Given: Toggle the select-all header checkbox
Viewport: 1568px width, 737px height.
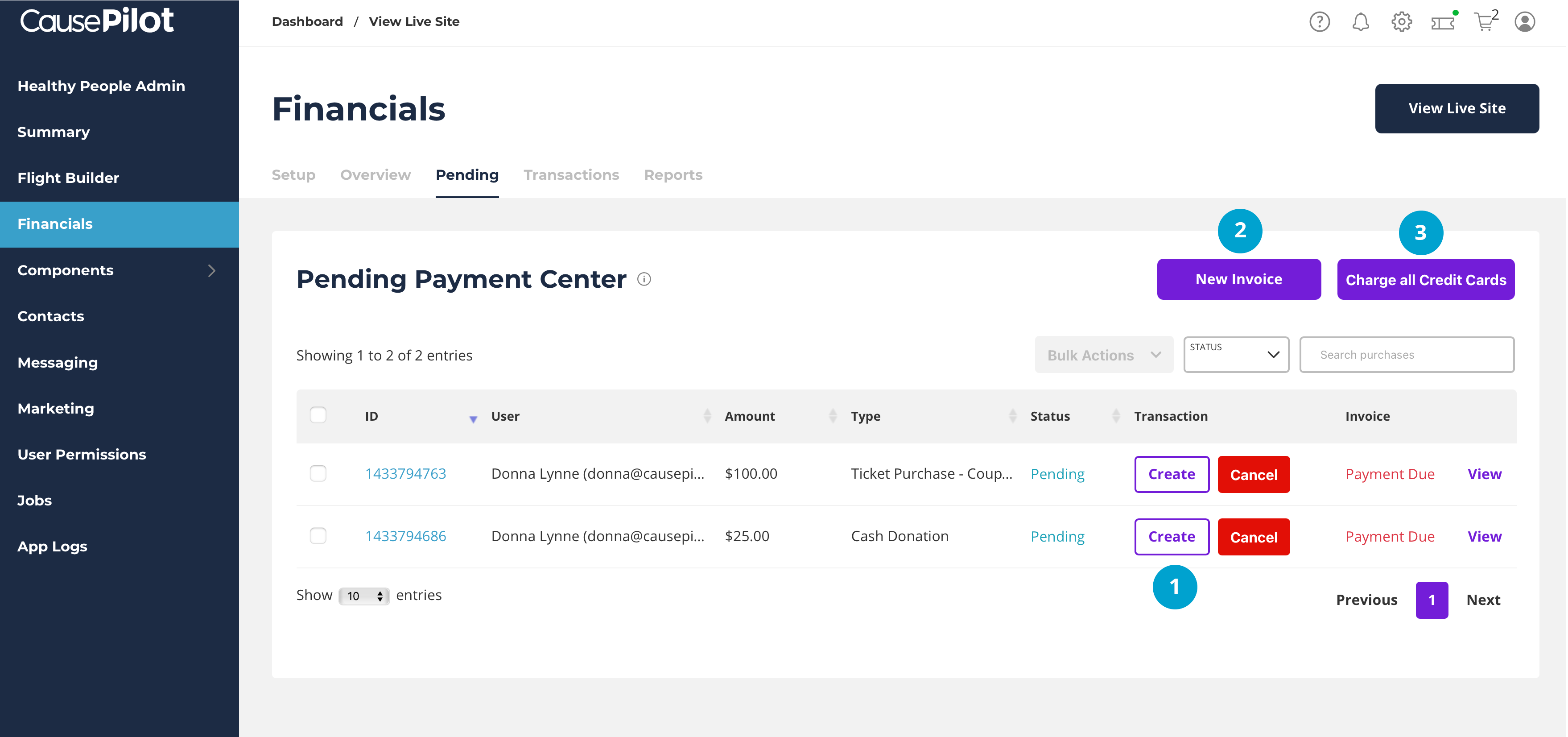Looking at the screenshot, I should 318,415.
